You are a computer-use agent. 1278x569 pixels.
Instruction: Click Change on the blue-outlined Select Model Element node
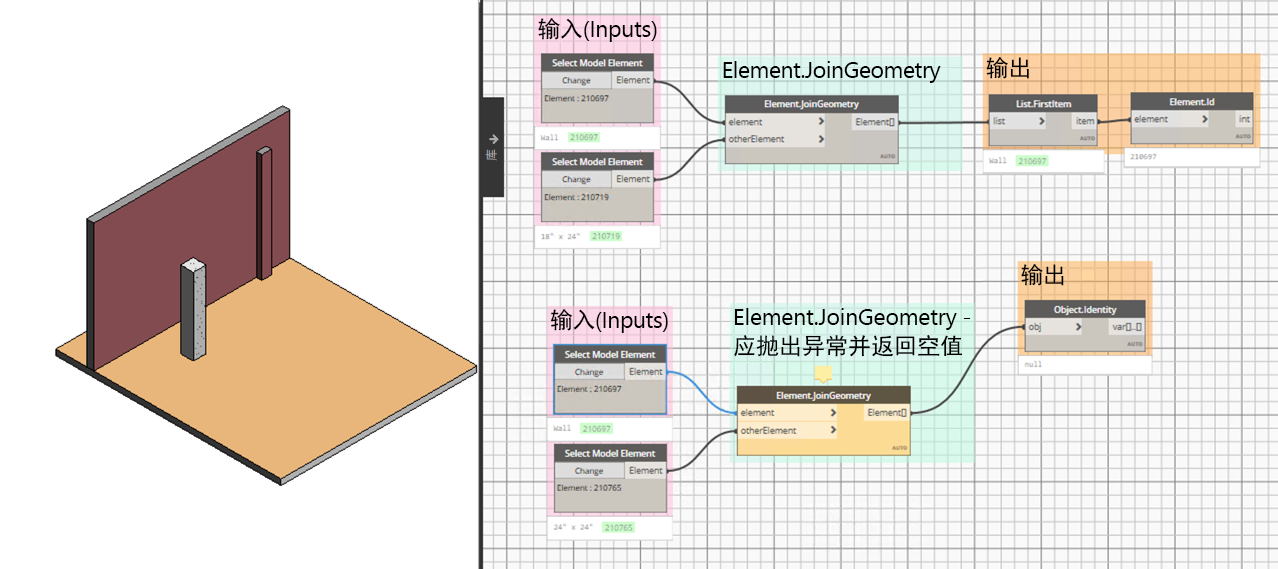pyautogui.click(x=589, y=372)
